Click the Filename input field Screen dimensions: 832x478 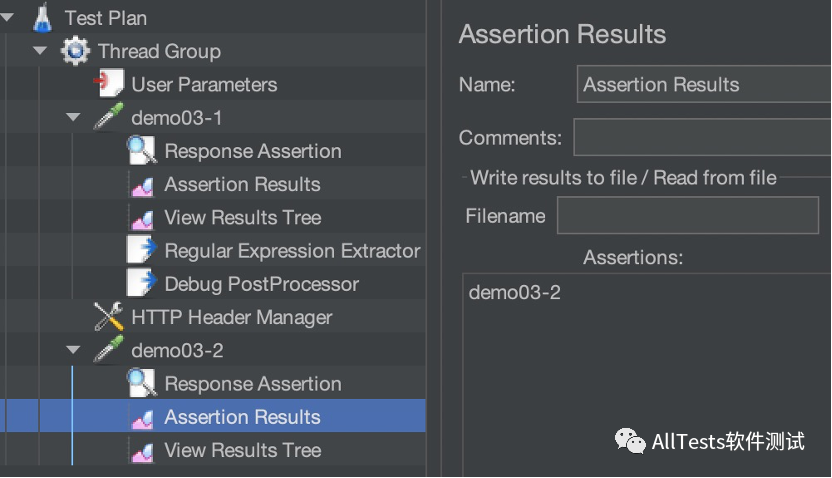tap(688, 215)
